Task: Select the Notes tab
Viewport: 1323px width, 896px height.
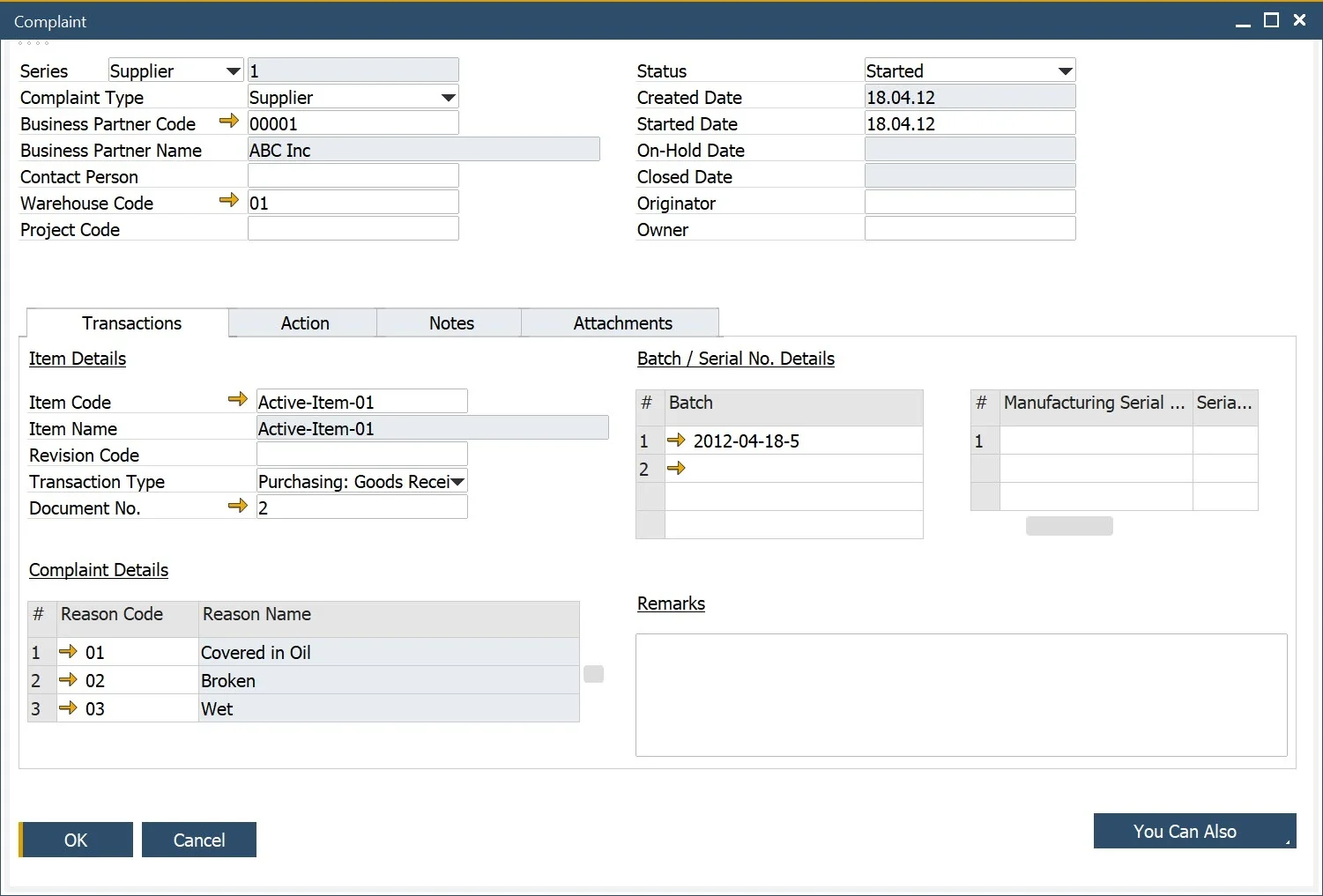Action: tap(451, 323)
